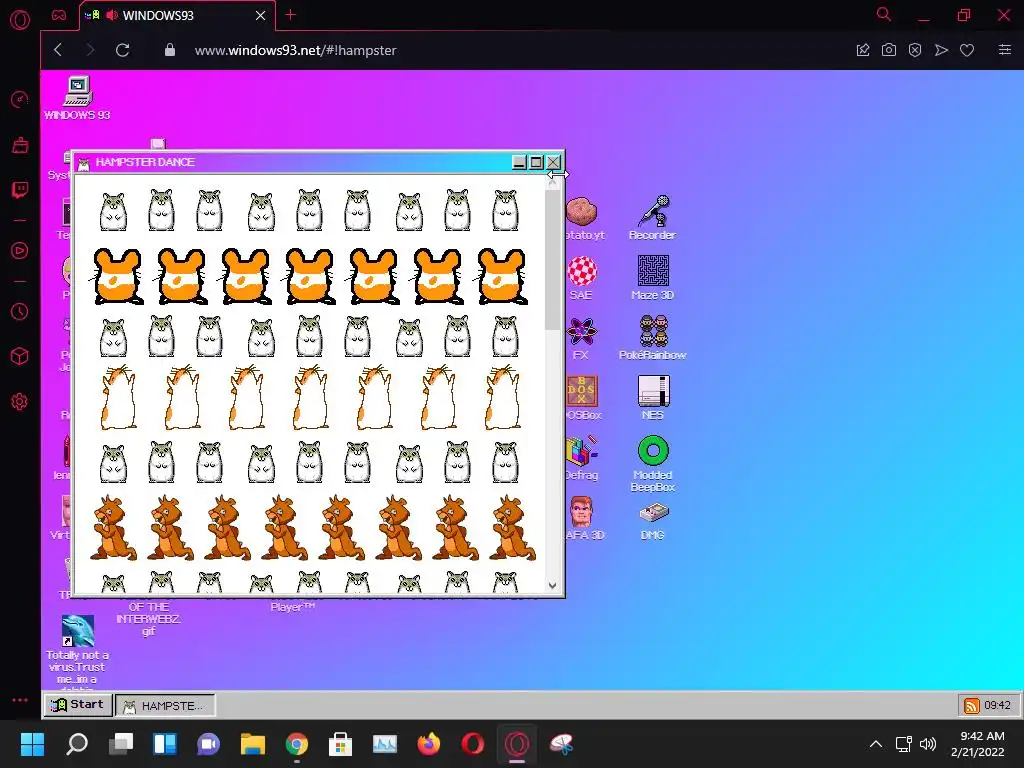The image size is (1024, 768).
Task: Search tabs with the magnifier icon
Action: click(884, 14)
